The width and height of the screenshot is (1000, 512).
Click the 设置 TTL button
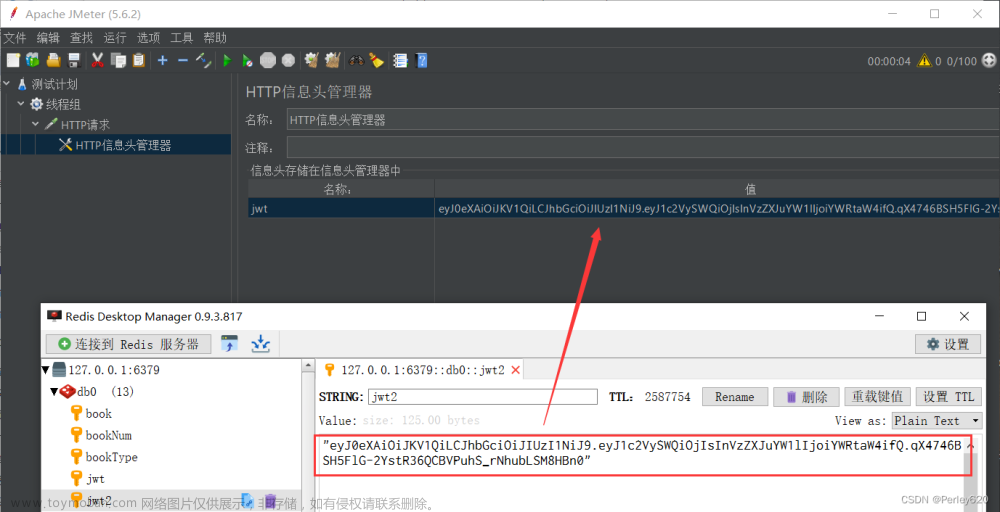(948, 397)
